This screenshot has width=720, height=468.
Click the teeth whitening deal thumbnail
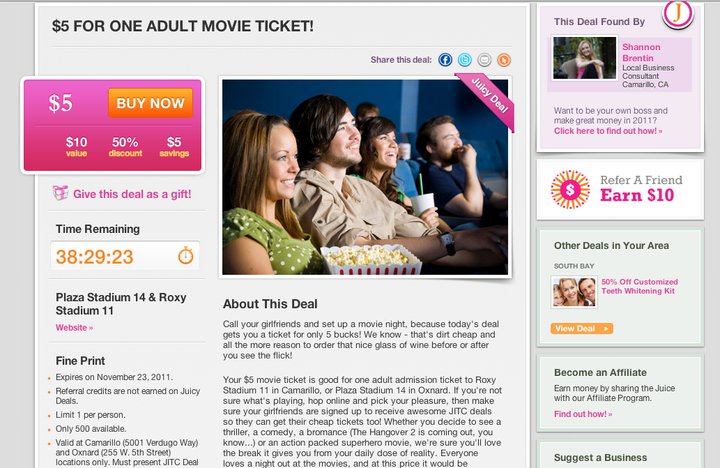point(574,292)
